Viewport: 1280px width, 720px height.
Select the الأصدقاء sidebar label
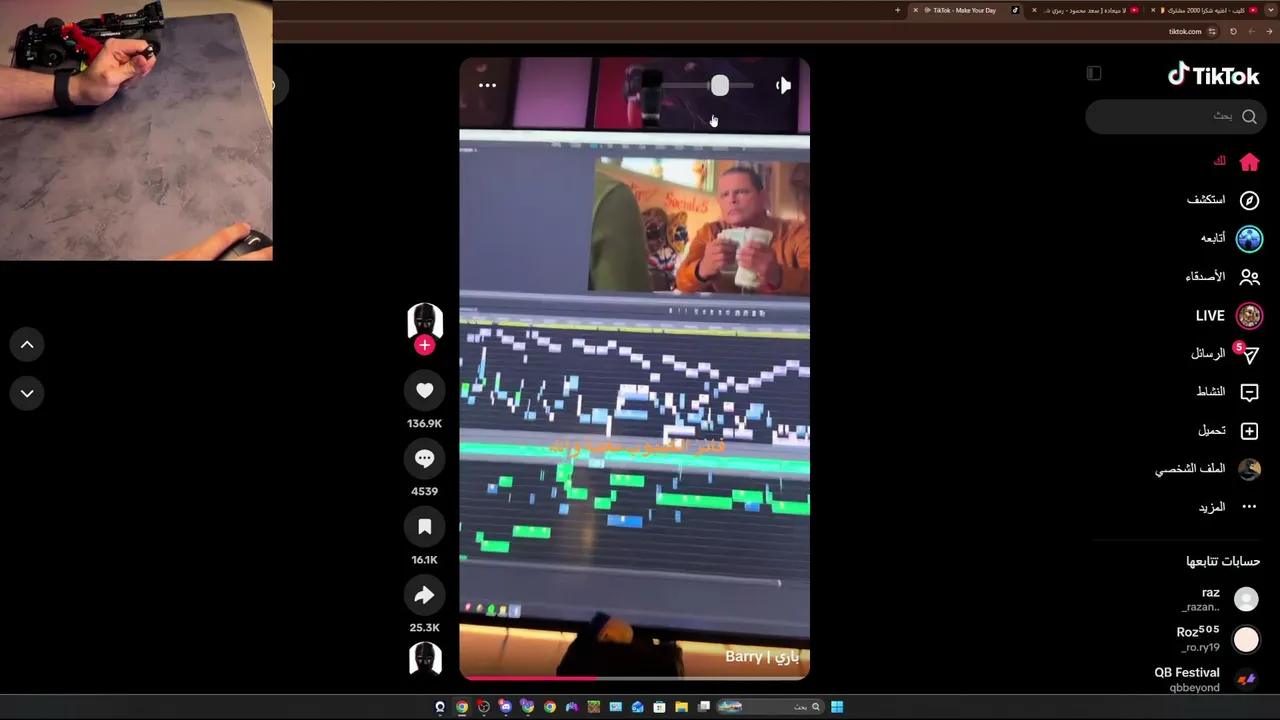coord(1205,277)
